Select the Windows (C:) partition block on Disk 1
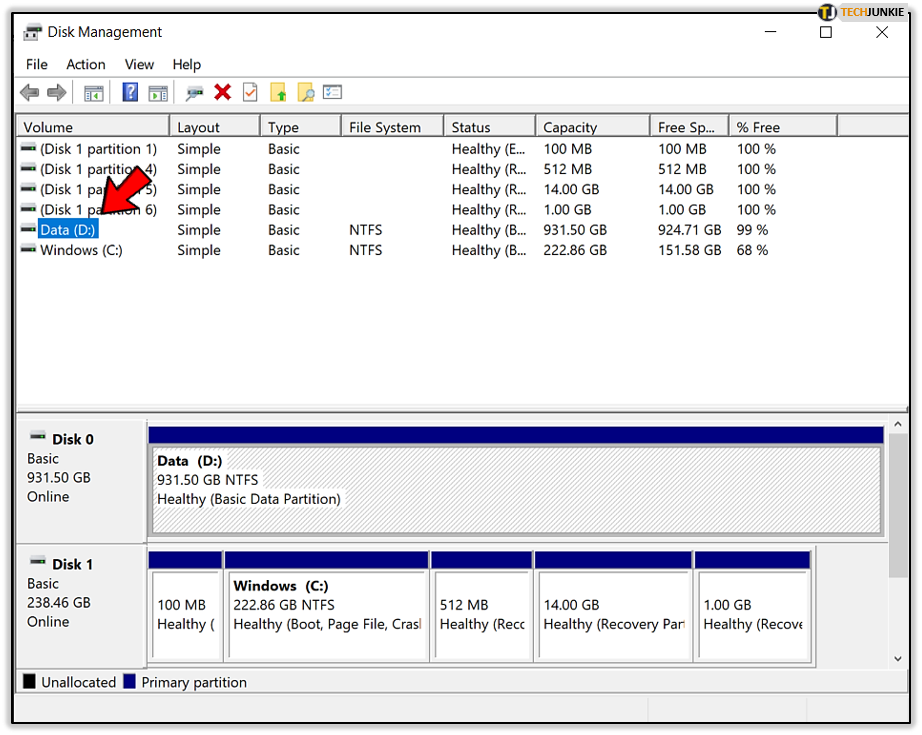Screen dimensions: 922x735 (328, 614)
